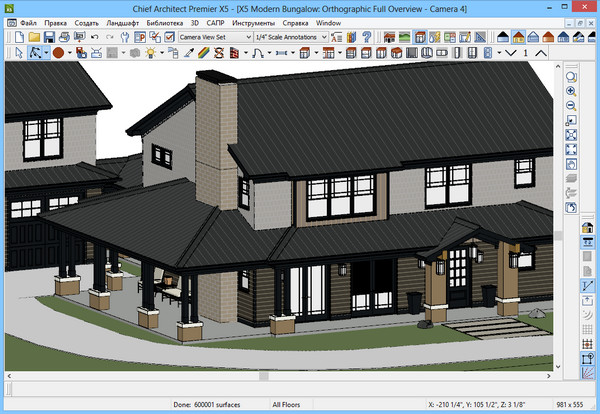Image resolution: width=600 pixels, height=414 pixels.
Task: Open the Библиотека menu
Action: click(165, 23)
